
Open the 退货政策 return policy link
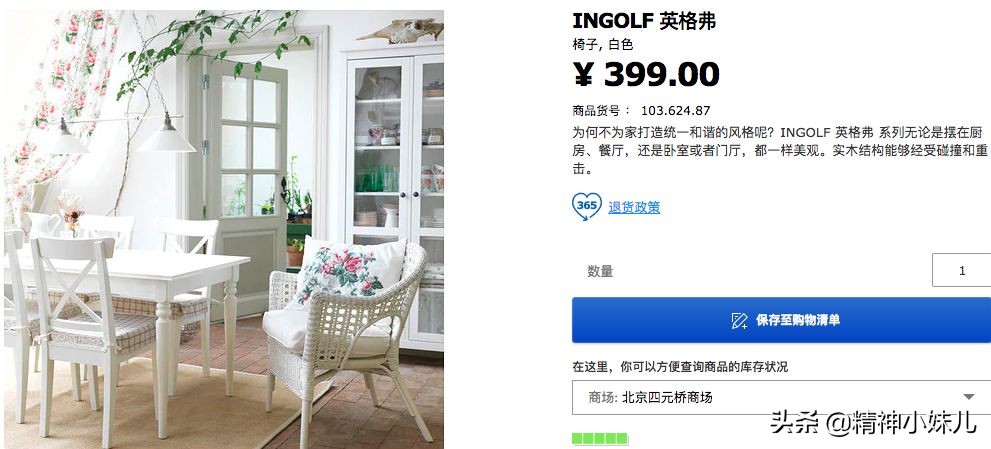coord(634,207)
